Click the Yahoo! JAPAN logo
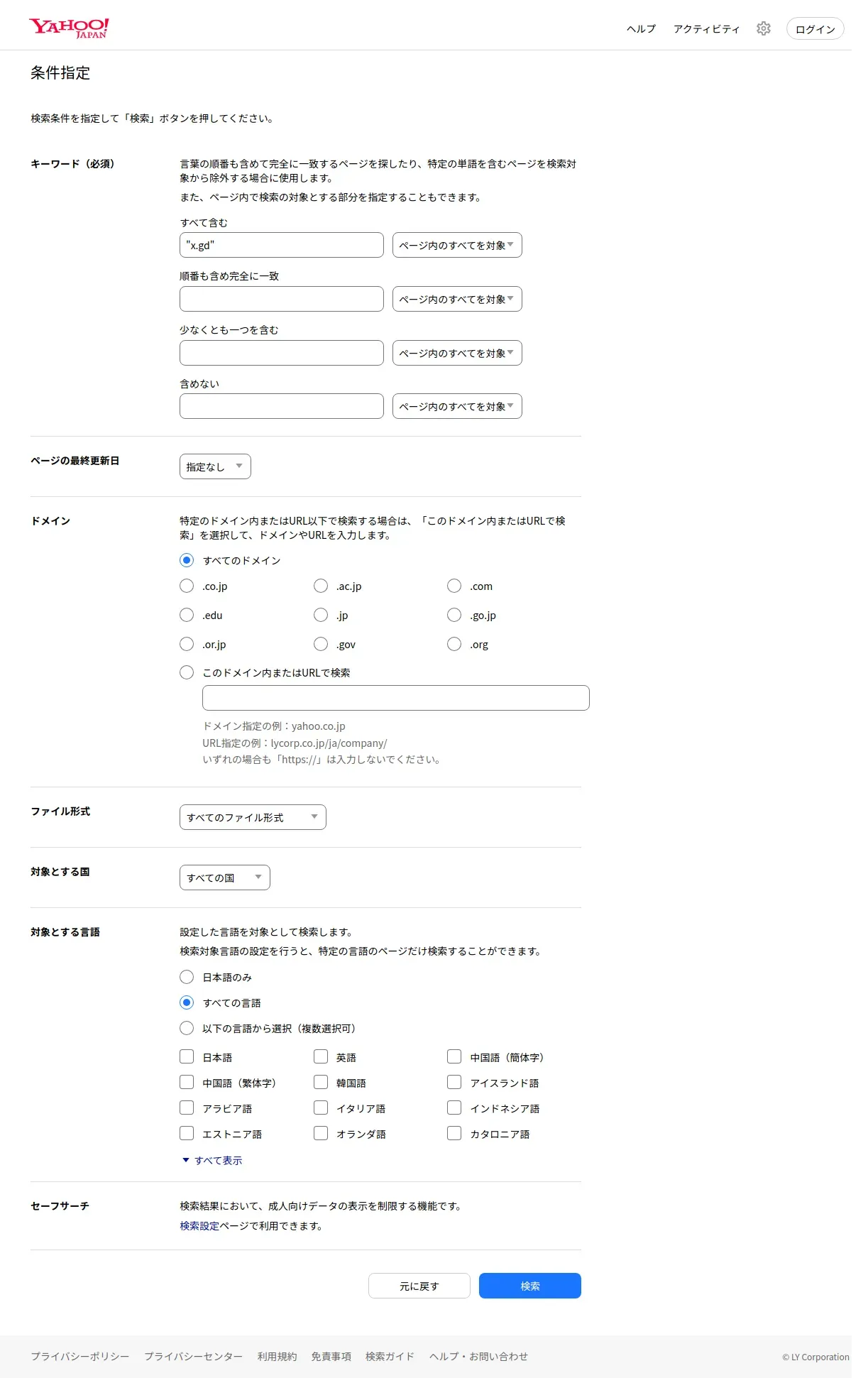This screenshot has height=1378, width=868. click(x=69, y=28)
